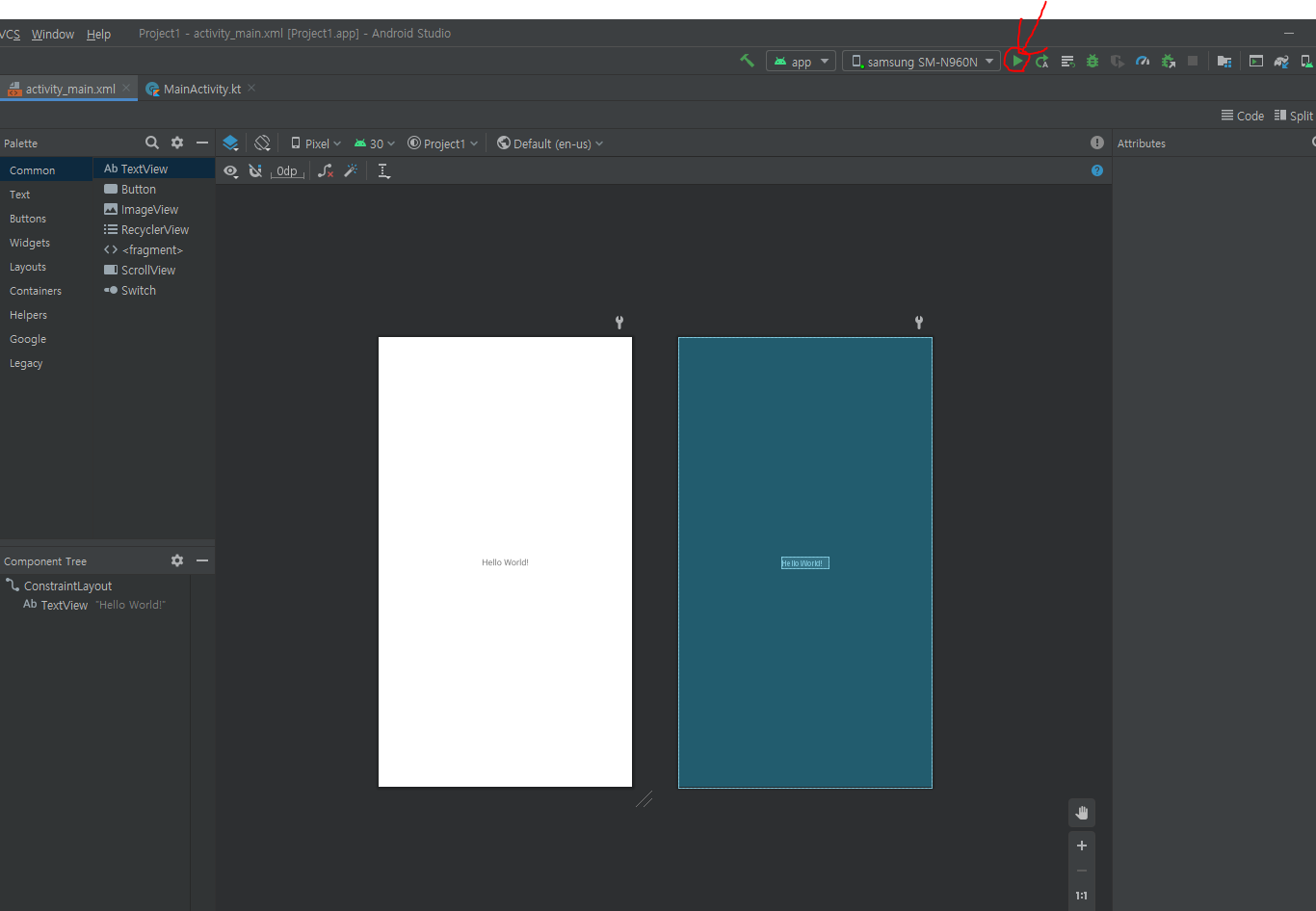Open the Profile app gauge icon

point(1143,61)
